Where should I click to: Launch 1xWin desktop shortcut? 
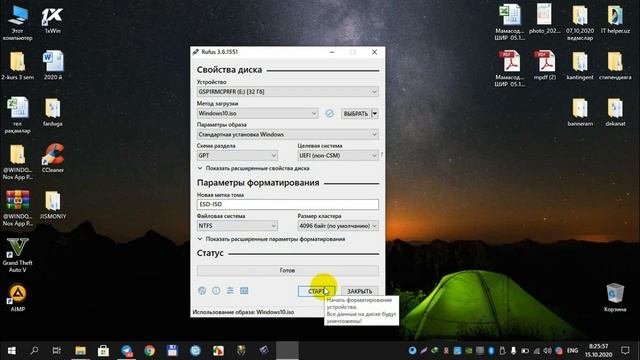pyautogui.click(x=53, y=20)
